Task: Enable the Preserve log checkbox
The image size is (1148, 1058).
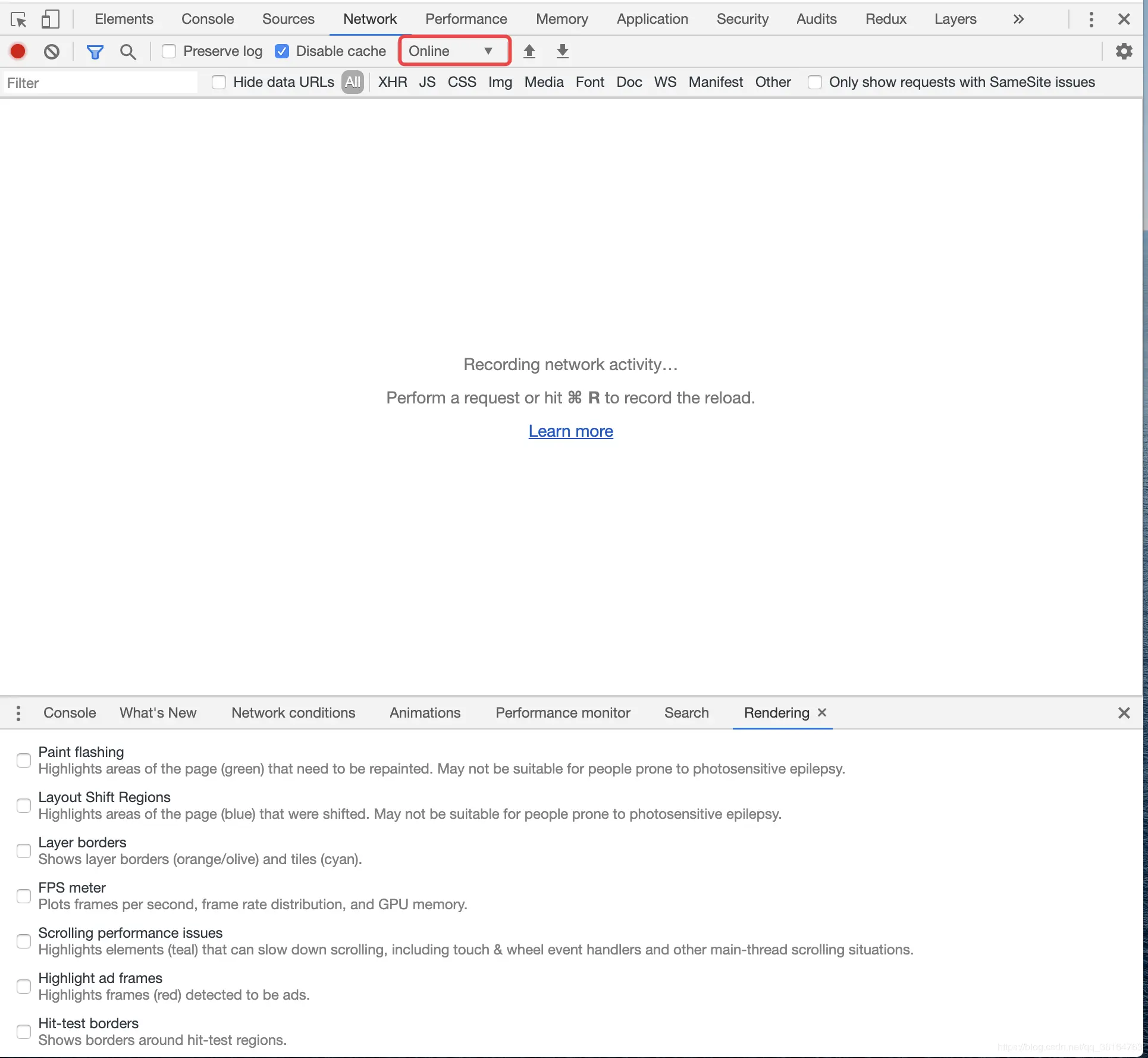Action: [x=169, y=51]
